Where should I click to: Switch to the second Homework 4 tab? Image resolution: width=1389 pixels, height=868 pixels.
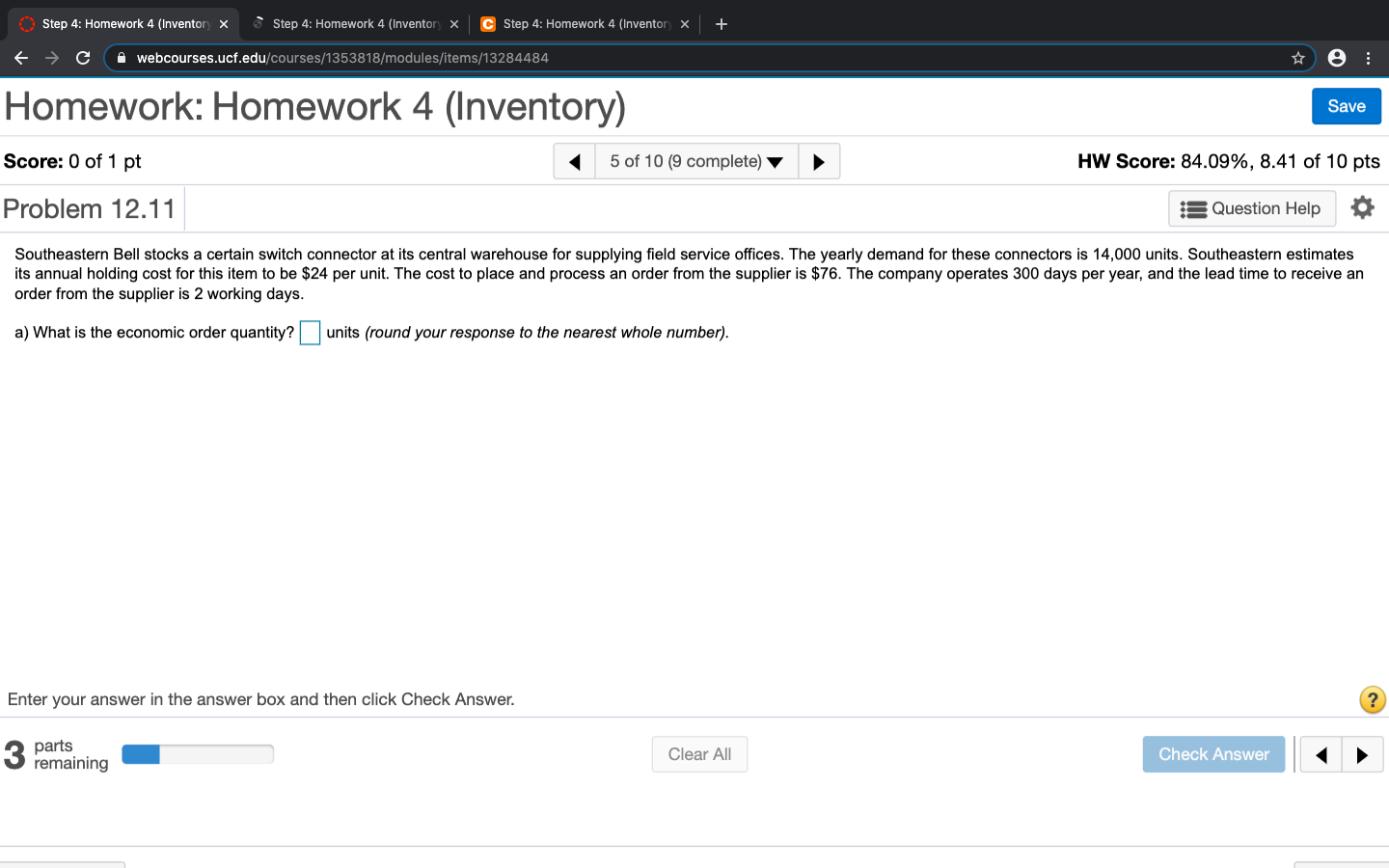pos(356,24)
